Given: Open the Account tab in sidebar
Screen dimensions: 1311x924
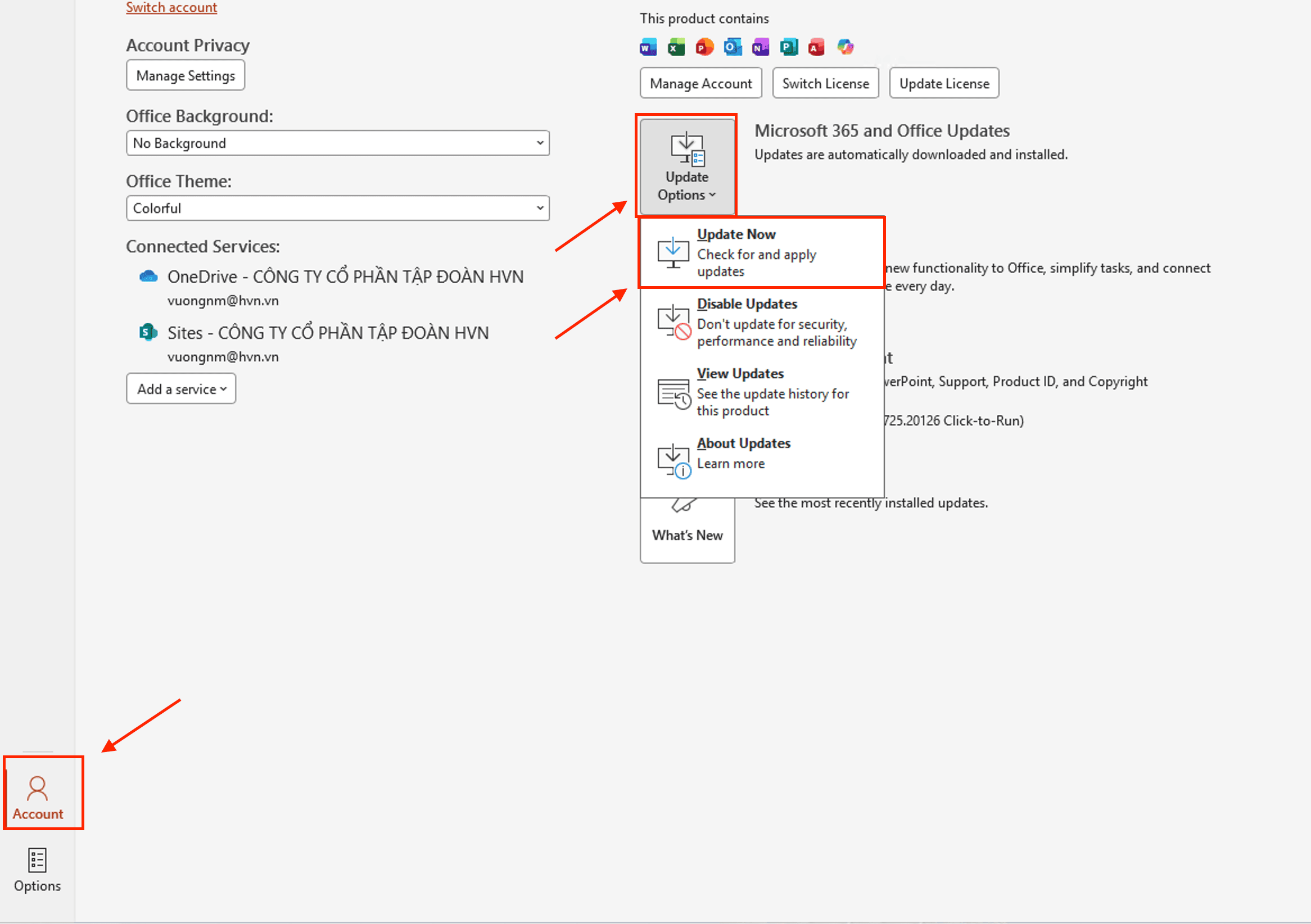Looking at the screenshot, I should (38, 798).
